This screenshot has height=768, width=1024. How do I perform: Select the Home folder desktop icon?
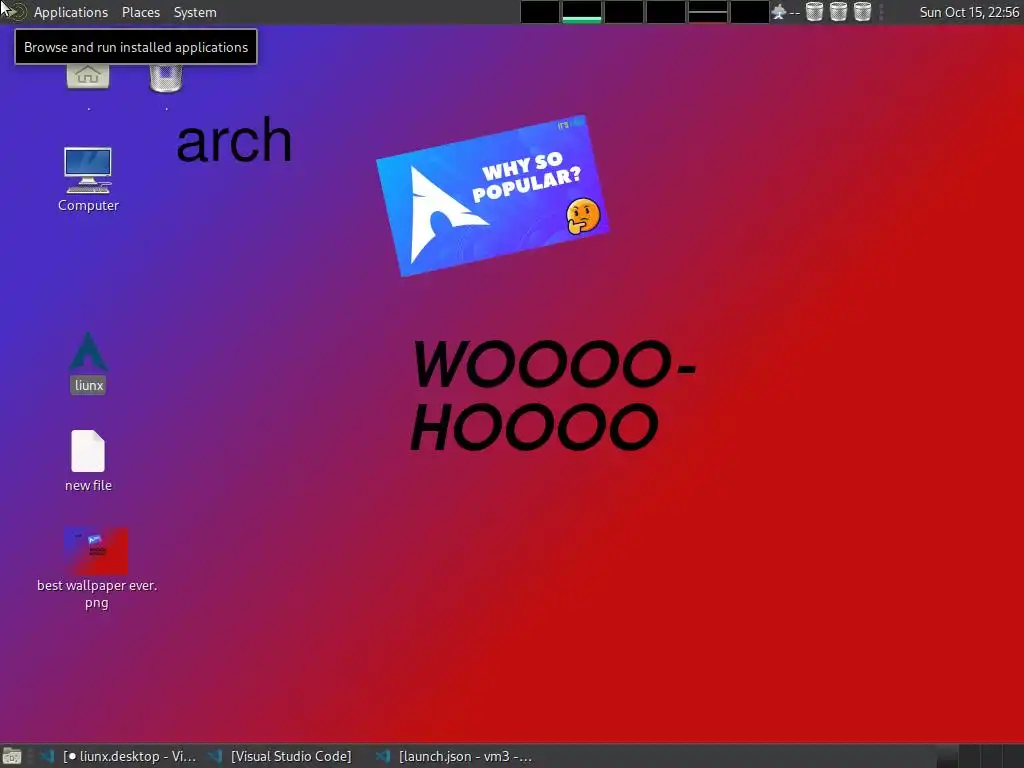tap(88, 77)
